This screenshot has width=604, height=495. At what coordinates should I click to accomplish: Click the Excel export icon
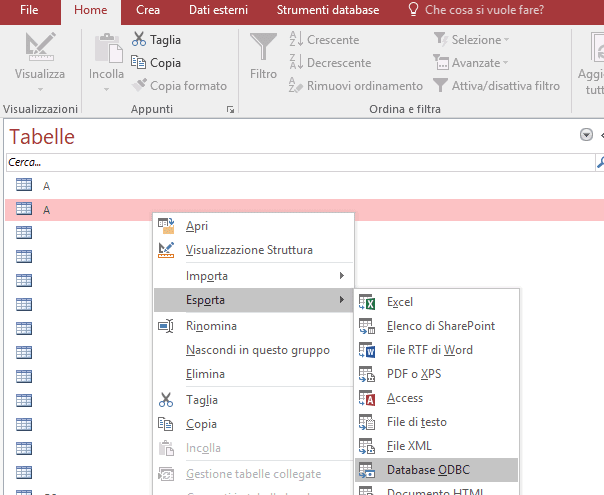point(367,302)
